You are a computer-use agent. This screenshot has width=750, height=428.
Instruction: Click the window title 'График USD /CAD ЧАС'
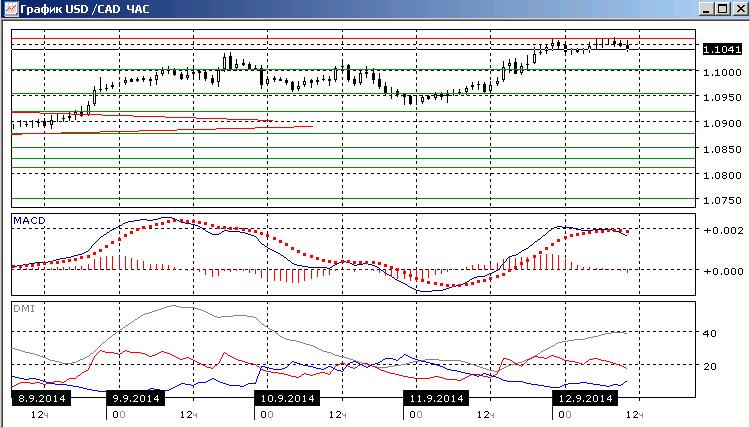[85, 9]
